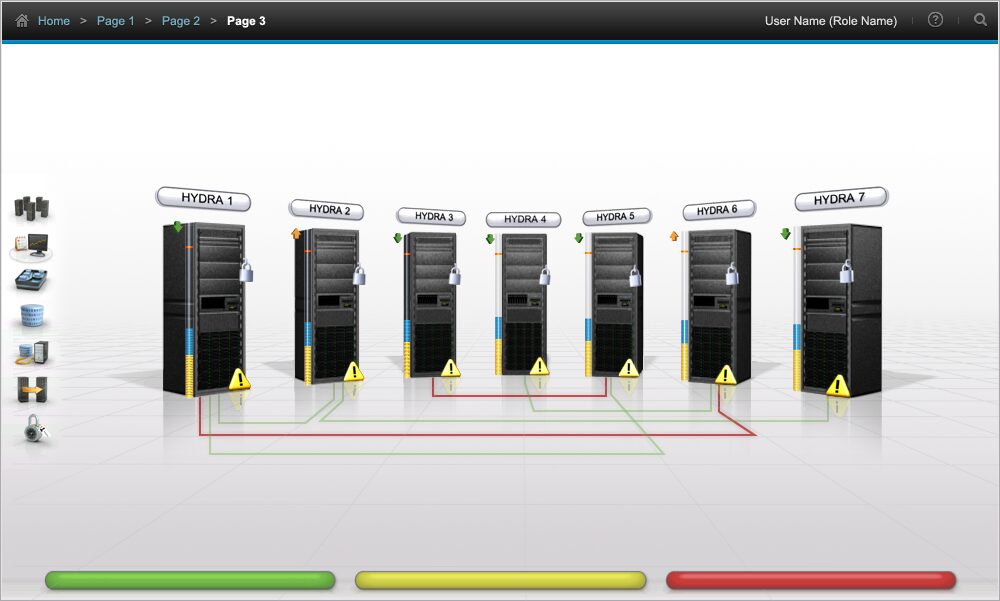Open the help question mark icon
This screenshot has width=1000, height=601.
(935, 20)
